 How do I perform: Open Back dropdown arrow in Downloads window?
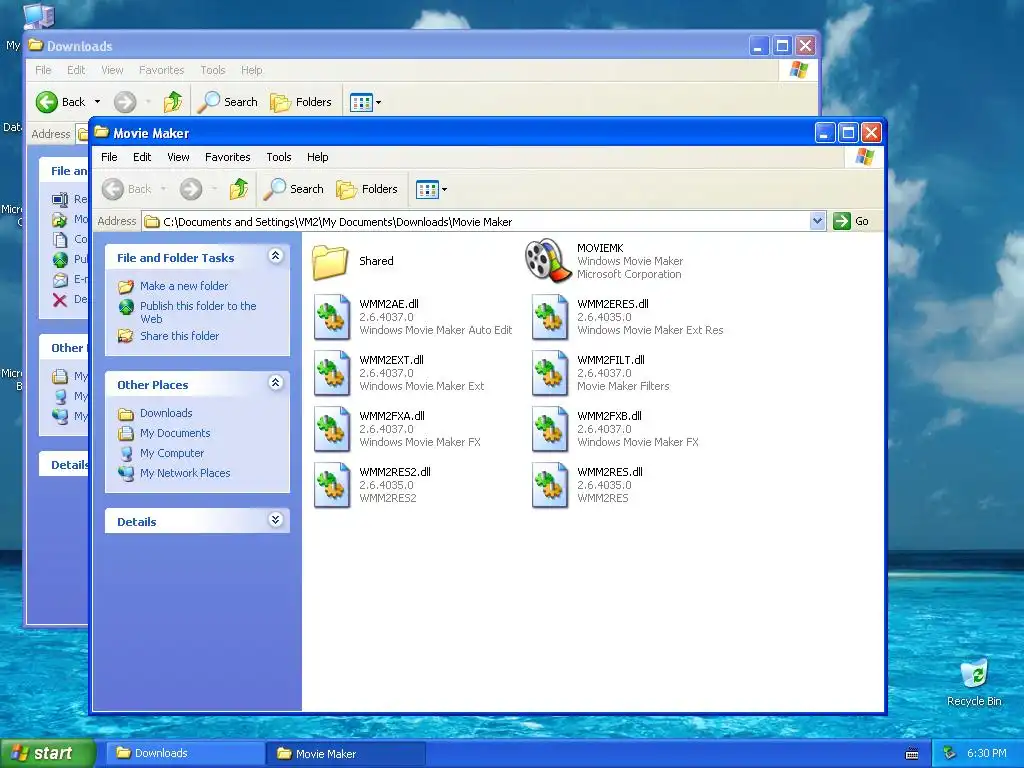(x=97, y=102)
